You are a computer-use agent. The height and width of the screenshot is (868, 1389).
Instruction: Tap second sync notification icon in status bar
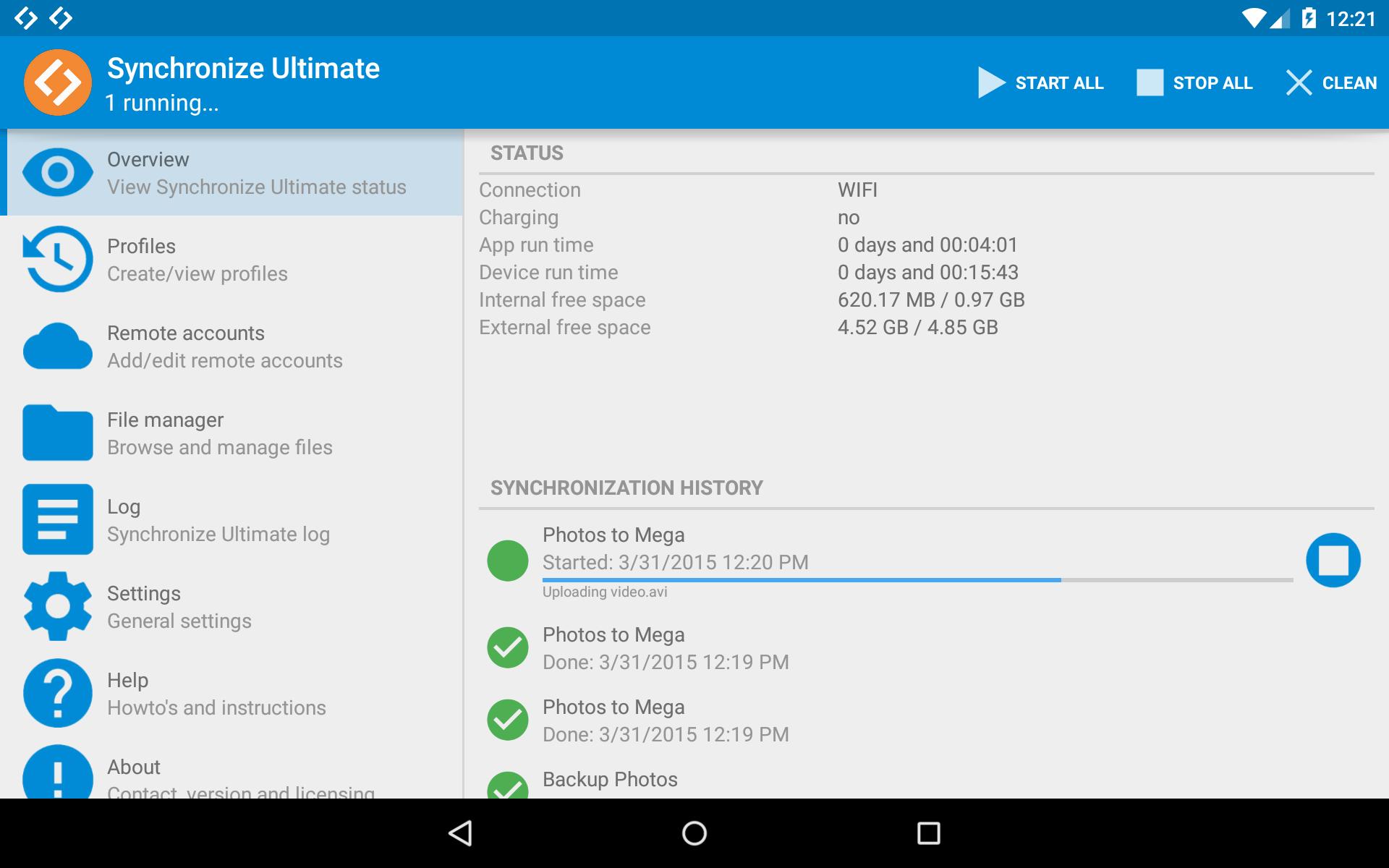61,18
